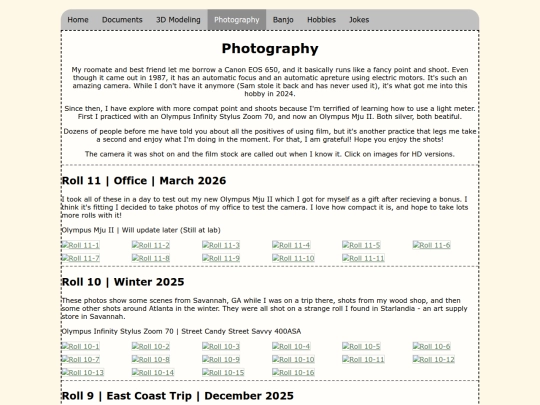This screenshot has height=405, width=540.
Task: Select the Roll 11-8 thumbnail
Action: [151, 258]
